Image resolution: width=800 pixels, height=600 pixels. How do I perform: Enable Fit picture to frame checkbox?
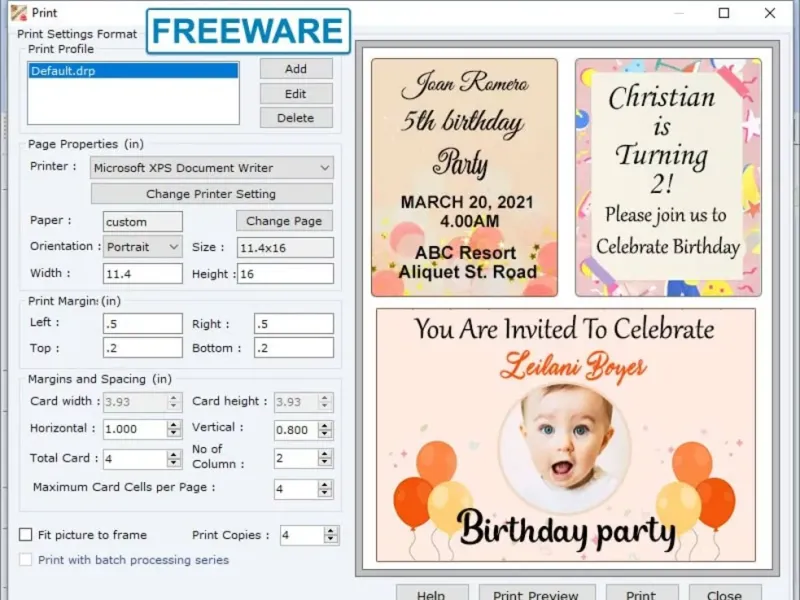point(26,535)
